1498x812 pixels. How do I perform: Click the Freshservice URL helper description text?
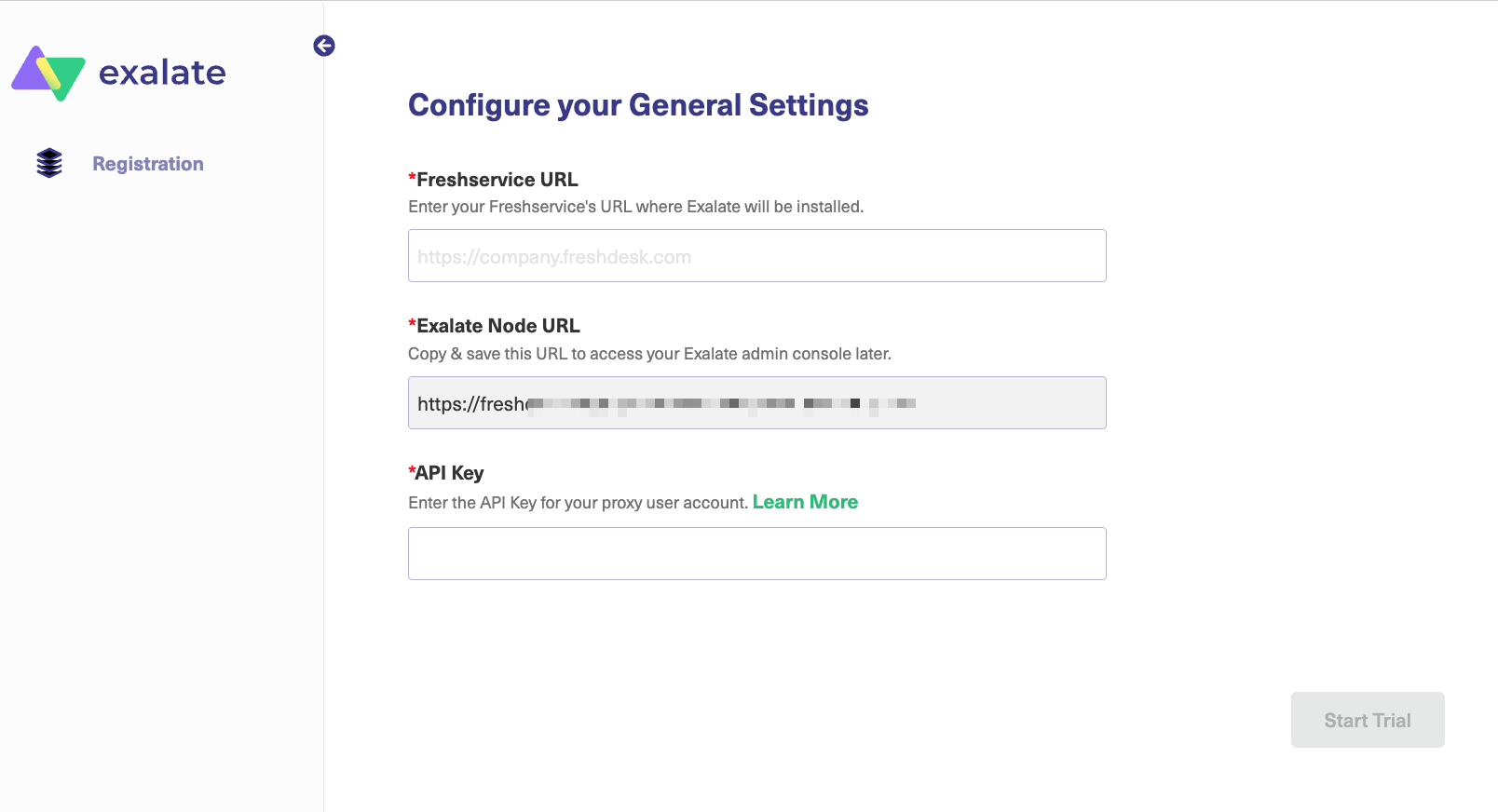coord(635,207)
